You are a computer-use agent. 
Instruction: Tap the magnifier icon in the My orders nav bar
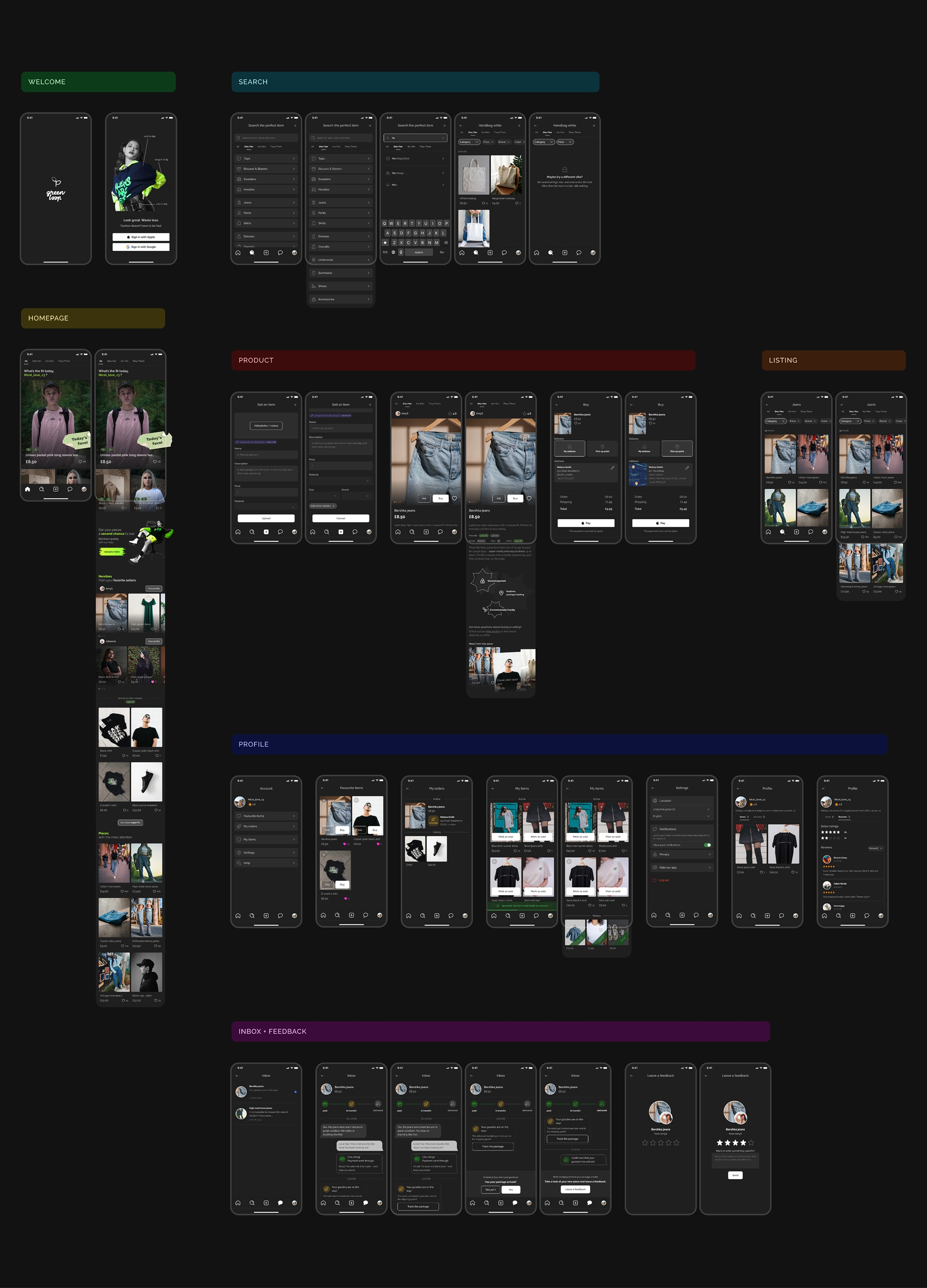[423, 915]
